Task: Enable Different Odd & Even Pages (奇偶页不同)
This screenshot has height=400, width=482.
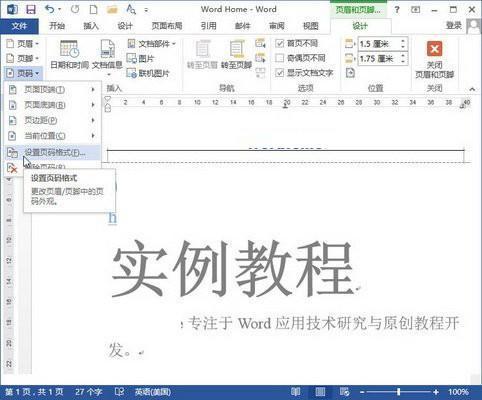Action: [x=280, y=58]
